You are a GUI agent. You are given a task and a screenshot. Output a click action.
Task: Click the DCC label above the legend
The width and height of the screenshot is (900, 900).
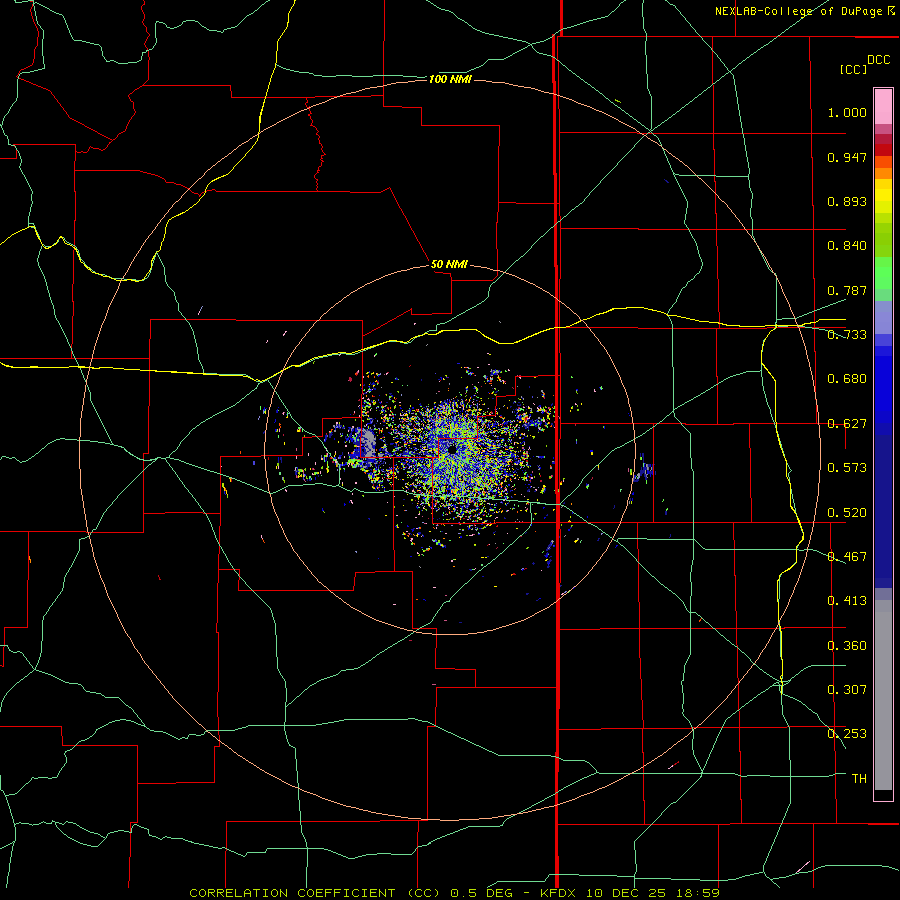click(879, 60)
